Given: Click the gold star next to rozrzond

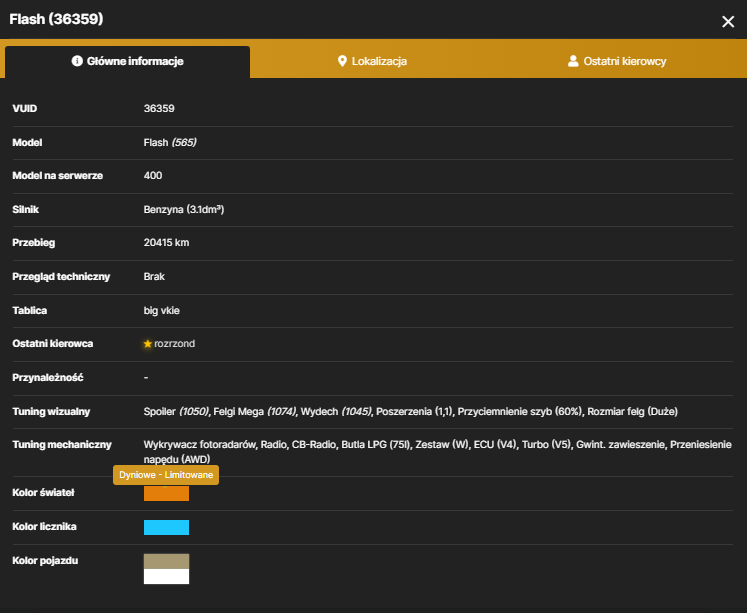Looking at the screenshot, I should coord(148,343).
